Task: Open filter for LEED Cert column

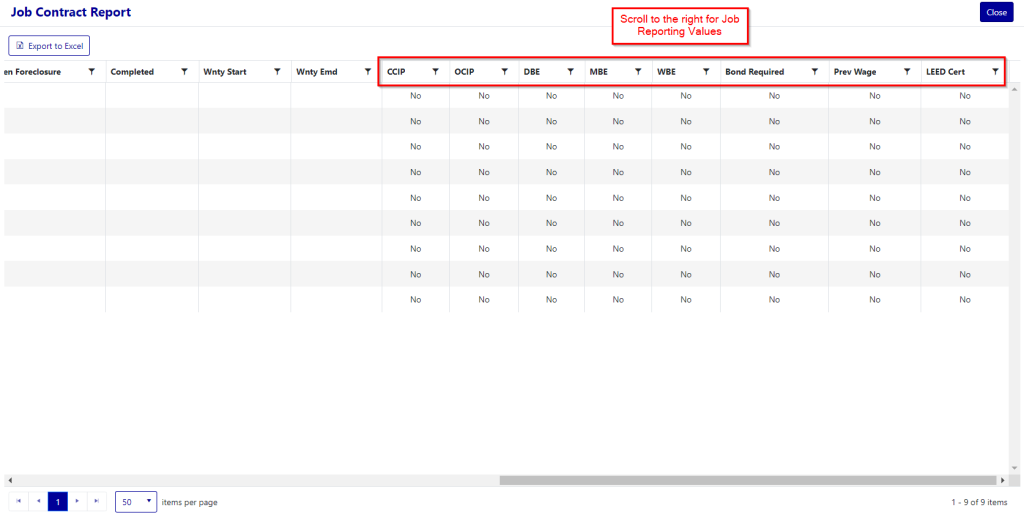Action: (995, 72)
